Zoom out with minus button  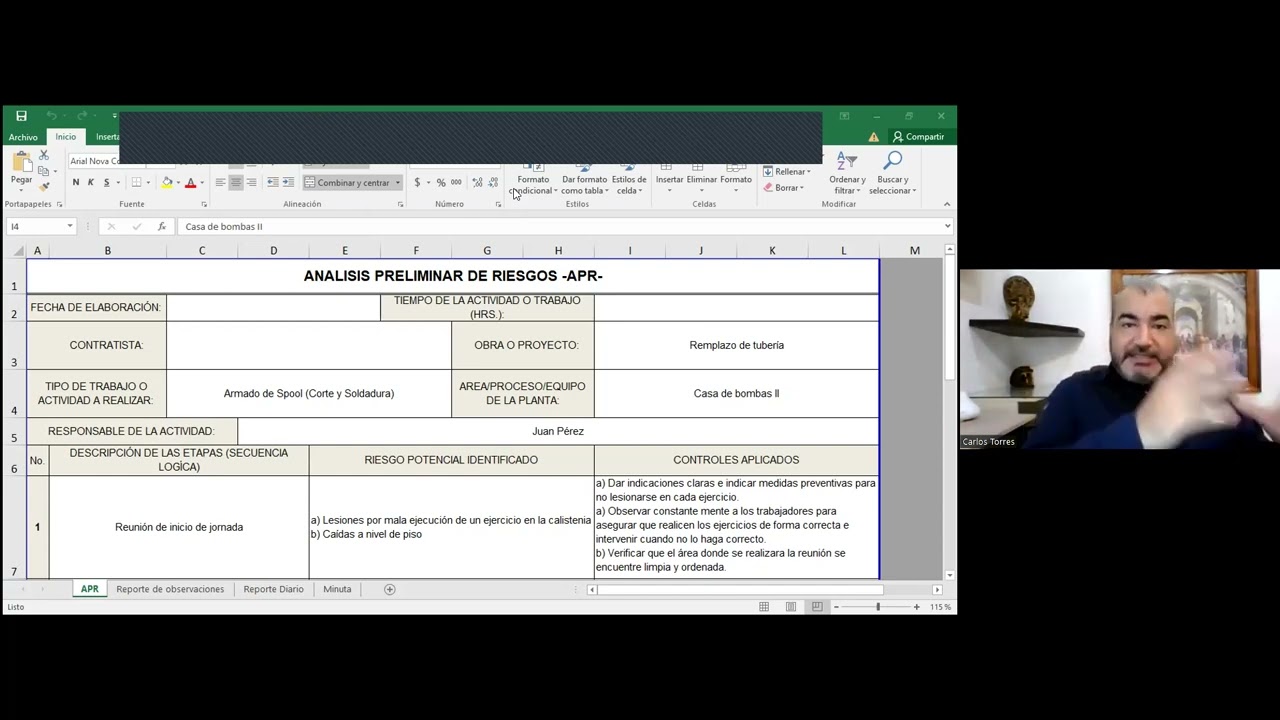tap(836, 607)
